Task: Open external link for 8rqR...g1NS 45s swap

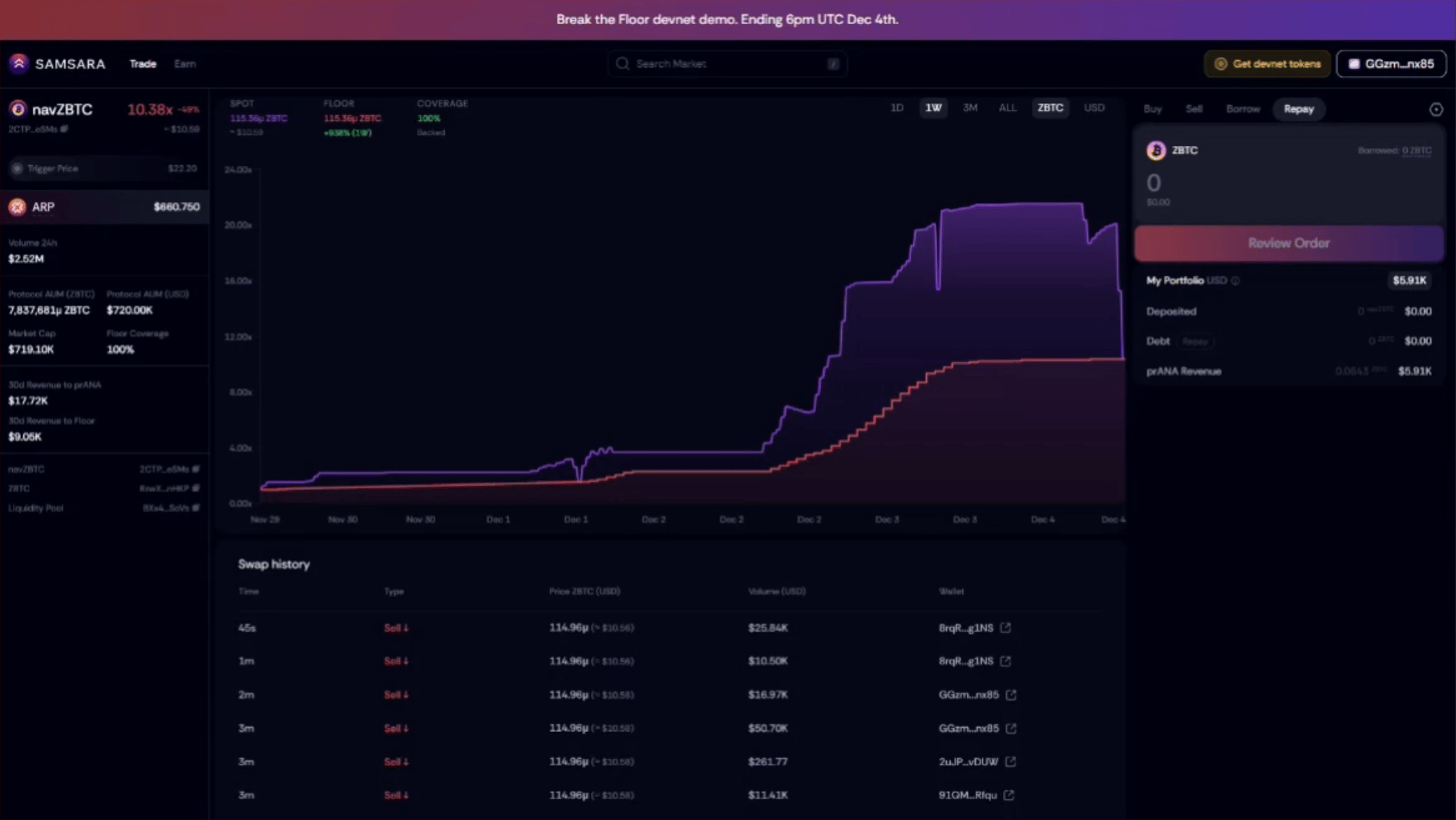Action: pyautogui.click(x=1005, y=628)
